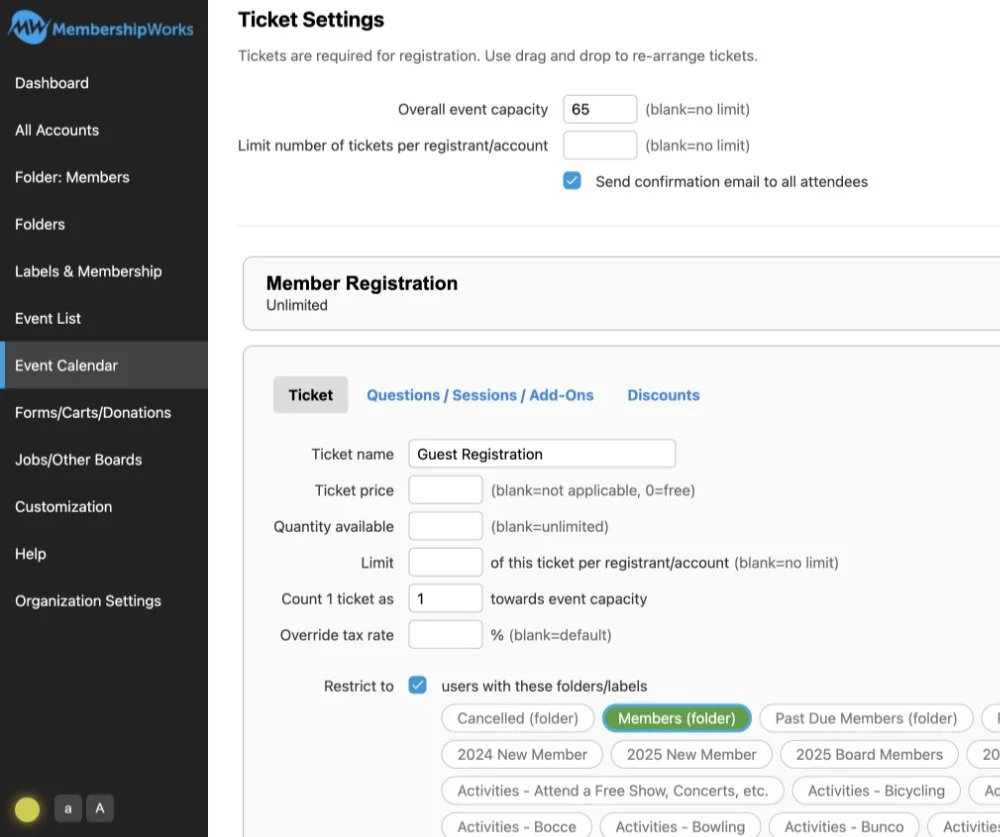Uncheck the Restrict to checkbox
Image resolution: width=1000 pixels, height=837 pixels.
418,686
